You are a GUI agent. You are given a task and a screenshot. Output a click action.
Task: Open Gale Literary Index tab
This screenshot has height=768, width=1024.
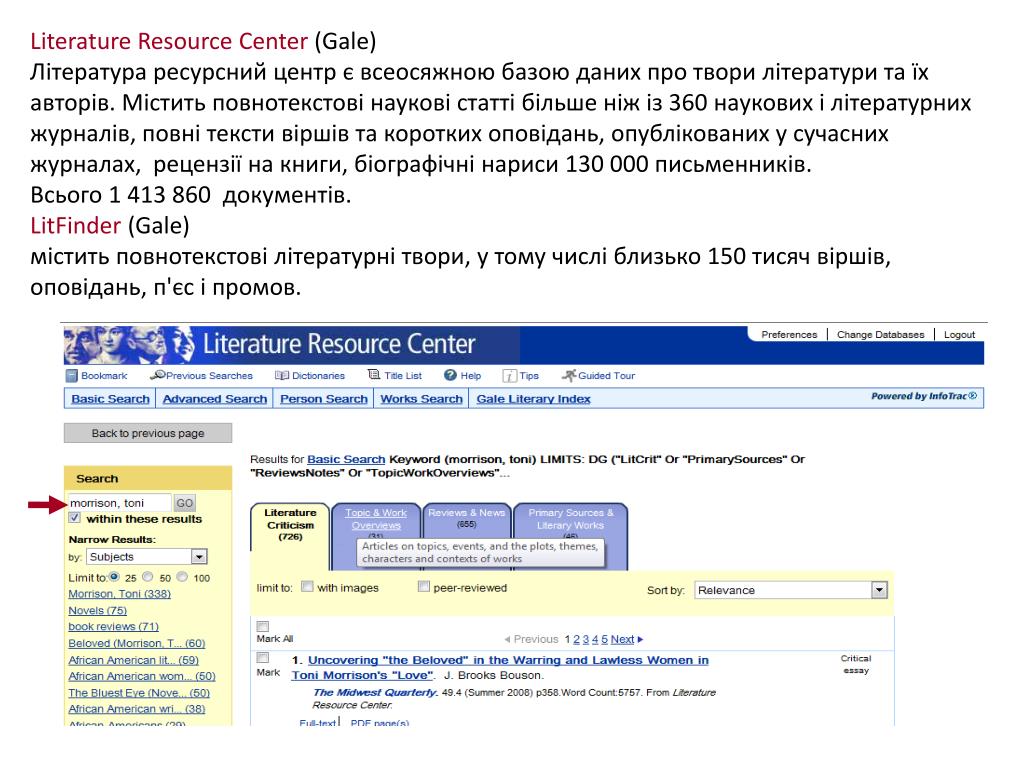click(x=534, y=399)
